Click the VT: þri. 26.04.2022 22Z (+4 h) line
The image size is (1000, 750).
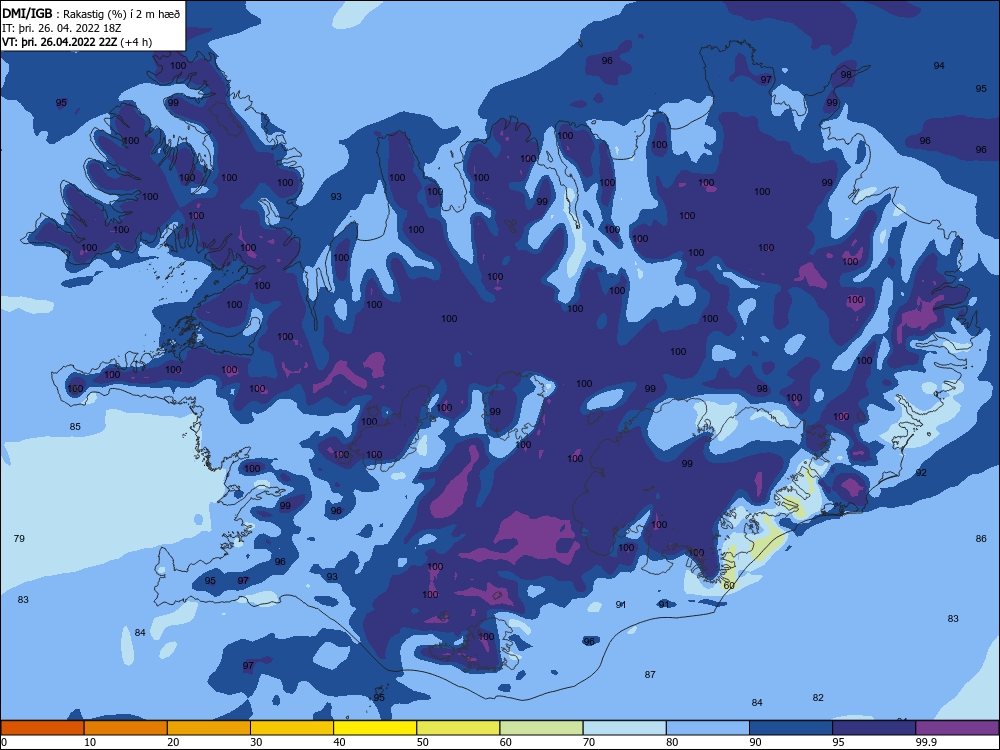(x=77, y=42)
